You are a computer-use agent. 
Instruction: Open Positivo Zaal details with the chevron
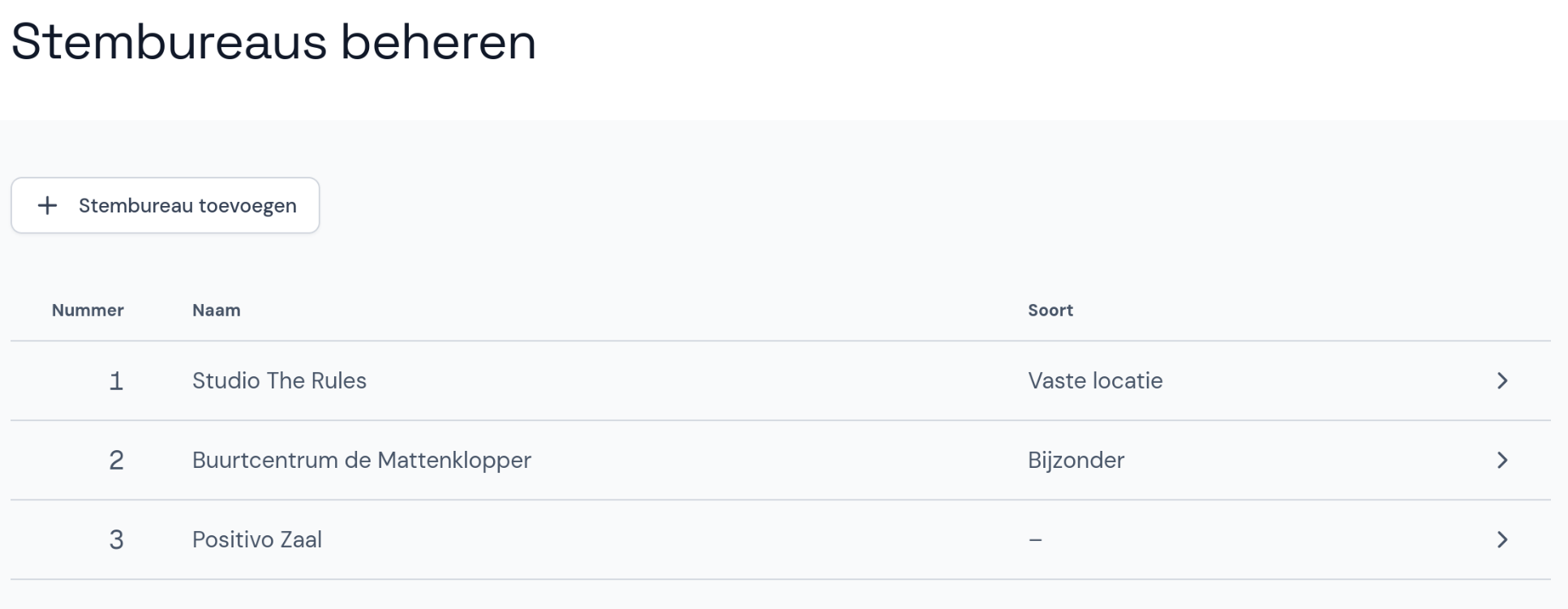pyautogui.click(x=1504, y=539)
